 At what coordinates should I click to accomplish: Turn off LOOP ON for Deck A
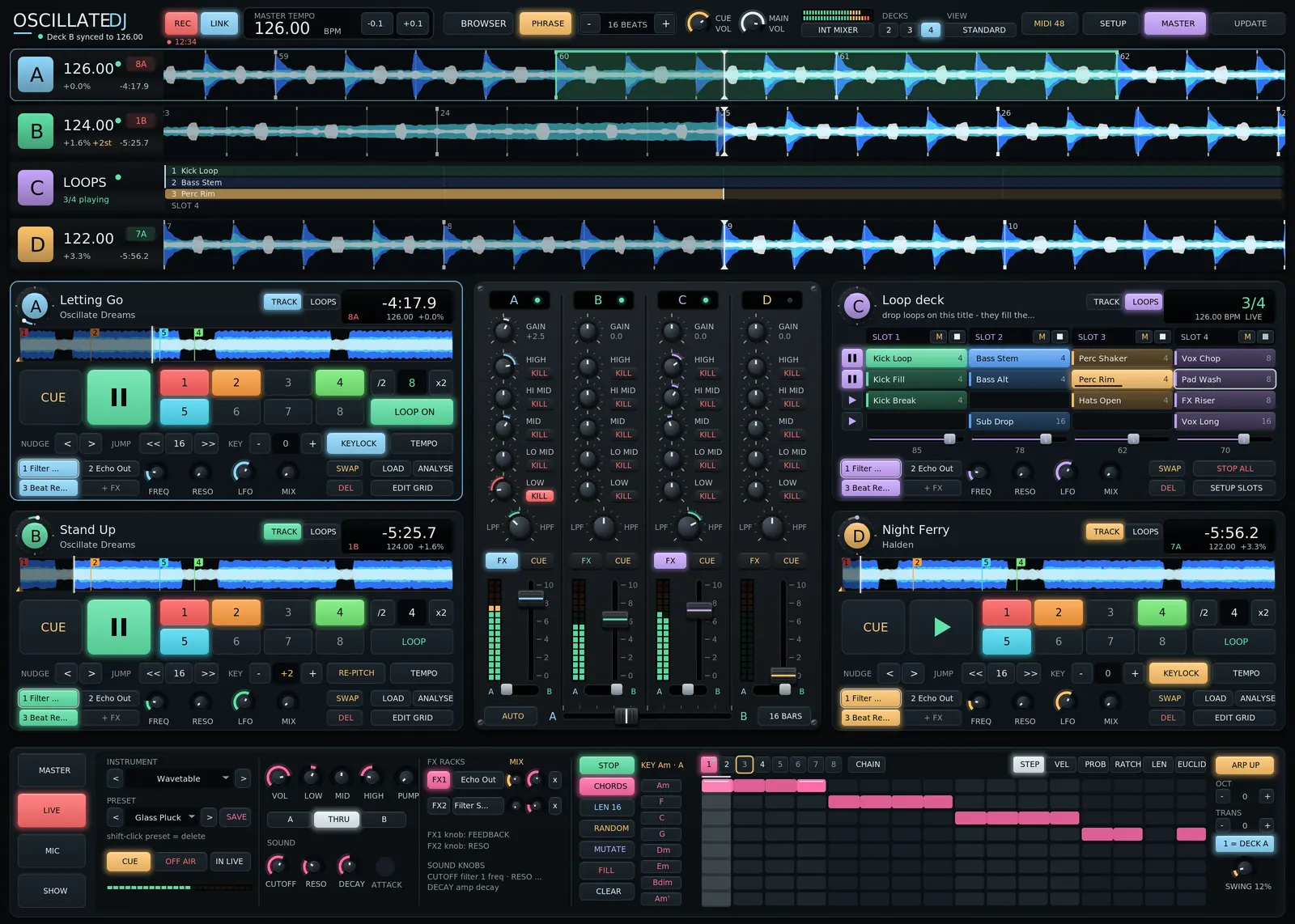click(414, 412)
